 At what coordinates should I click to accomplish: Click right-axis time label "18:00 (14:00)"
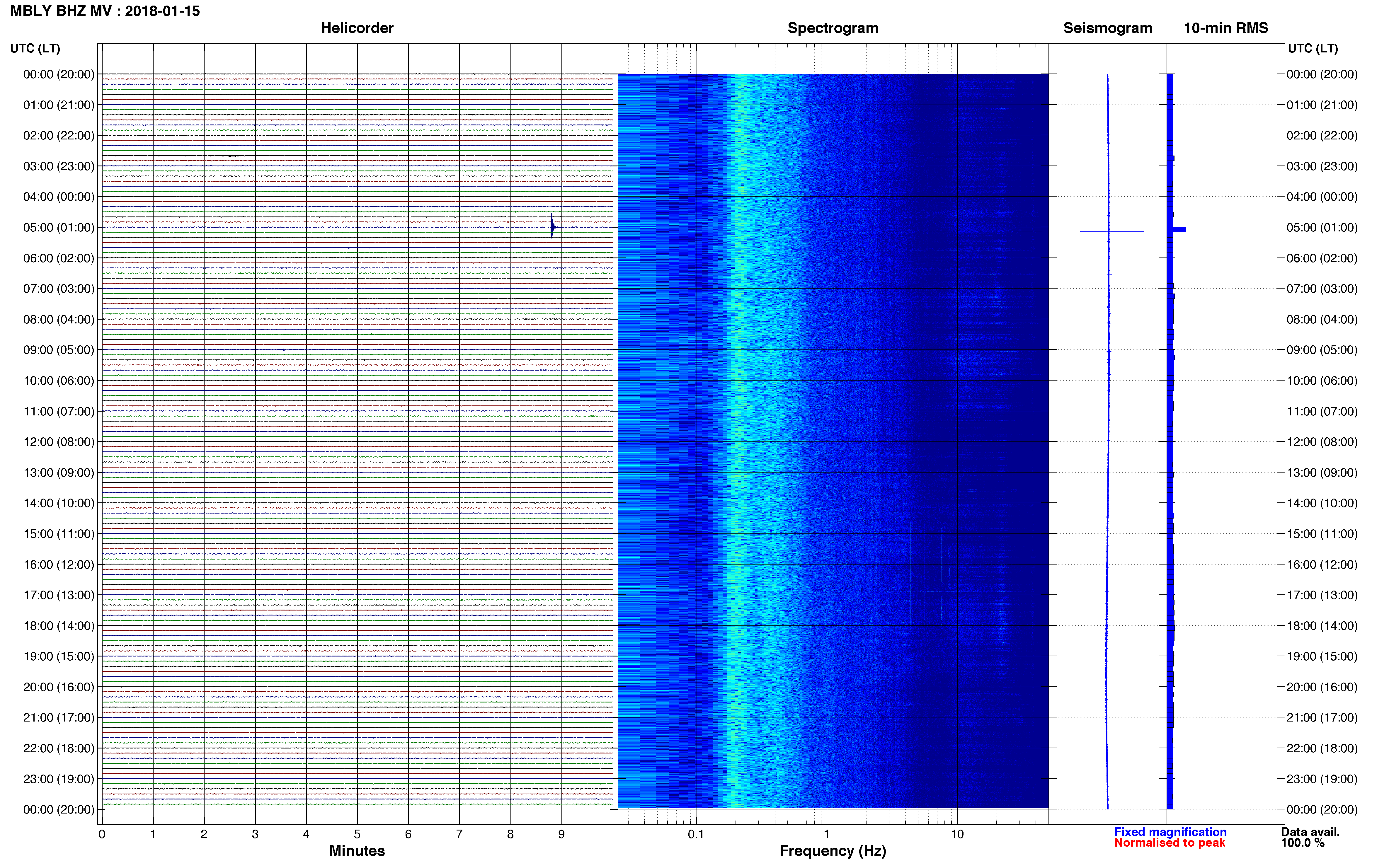pos(1322,626)
